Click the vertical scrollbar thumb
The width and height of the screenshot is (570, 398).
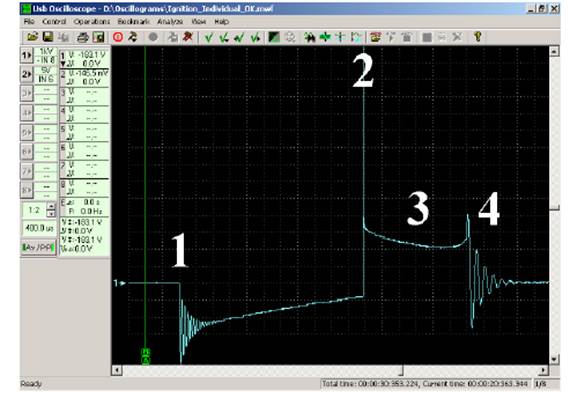554,208
